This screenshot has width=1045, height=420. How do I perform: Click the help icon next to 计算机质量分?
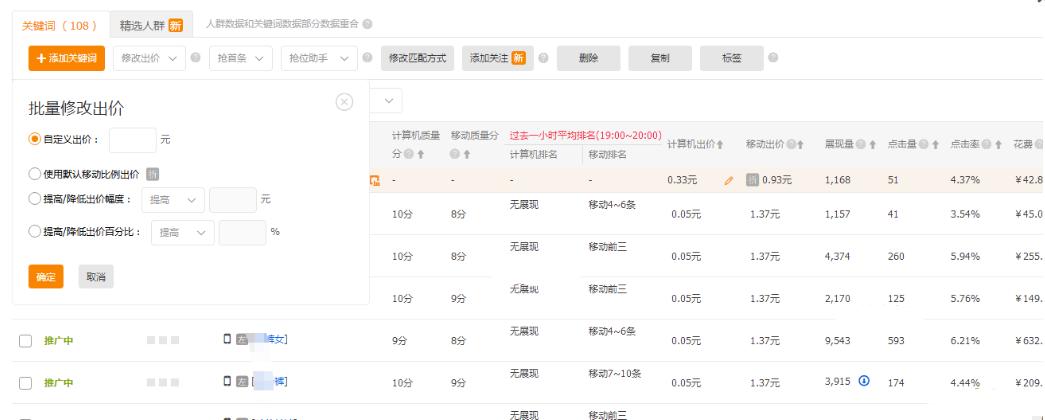pos(410,155)
